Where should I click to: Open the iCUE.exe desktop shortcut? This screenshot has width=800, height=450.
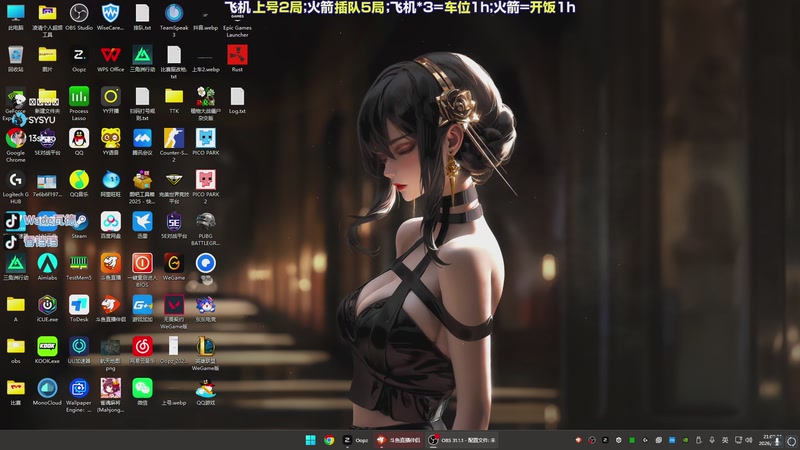[47, 308]
